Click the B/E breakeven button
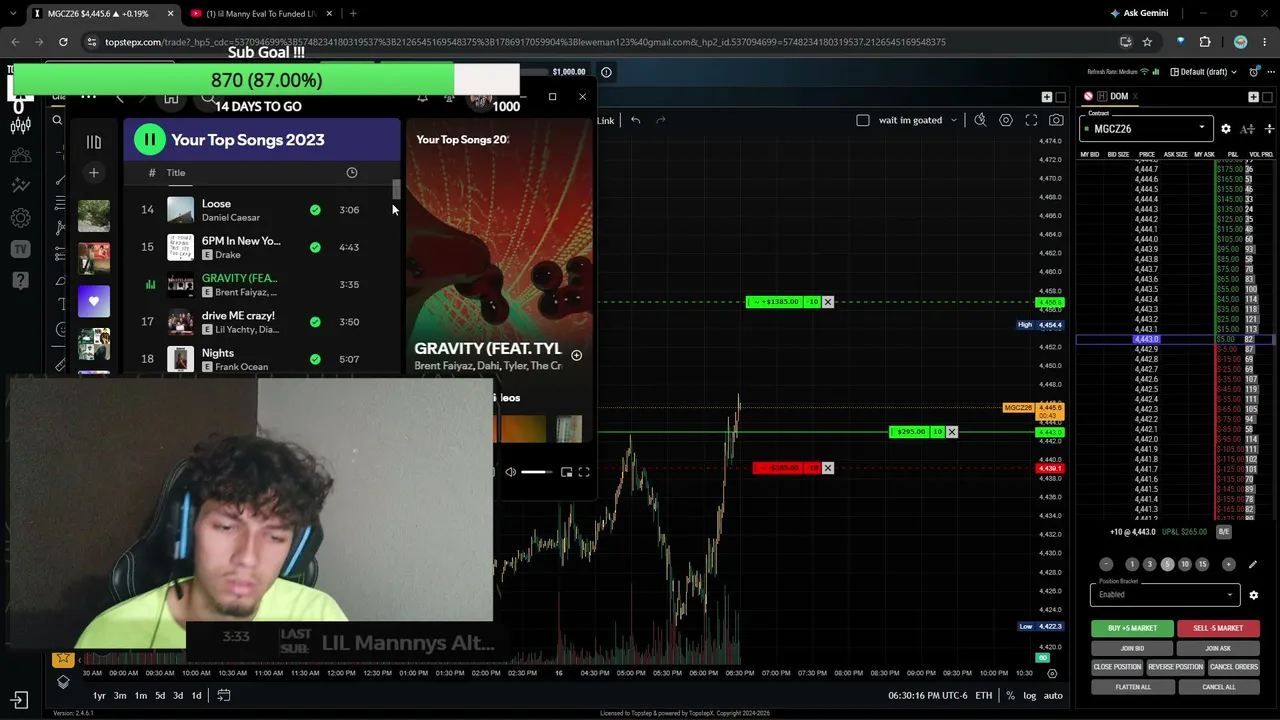The height and width of the screenshot is (720, 1280). (1224, 532)
